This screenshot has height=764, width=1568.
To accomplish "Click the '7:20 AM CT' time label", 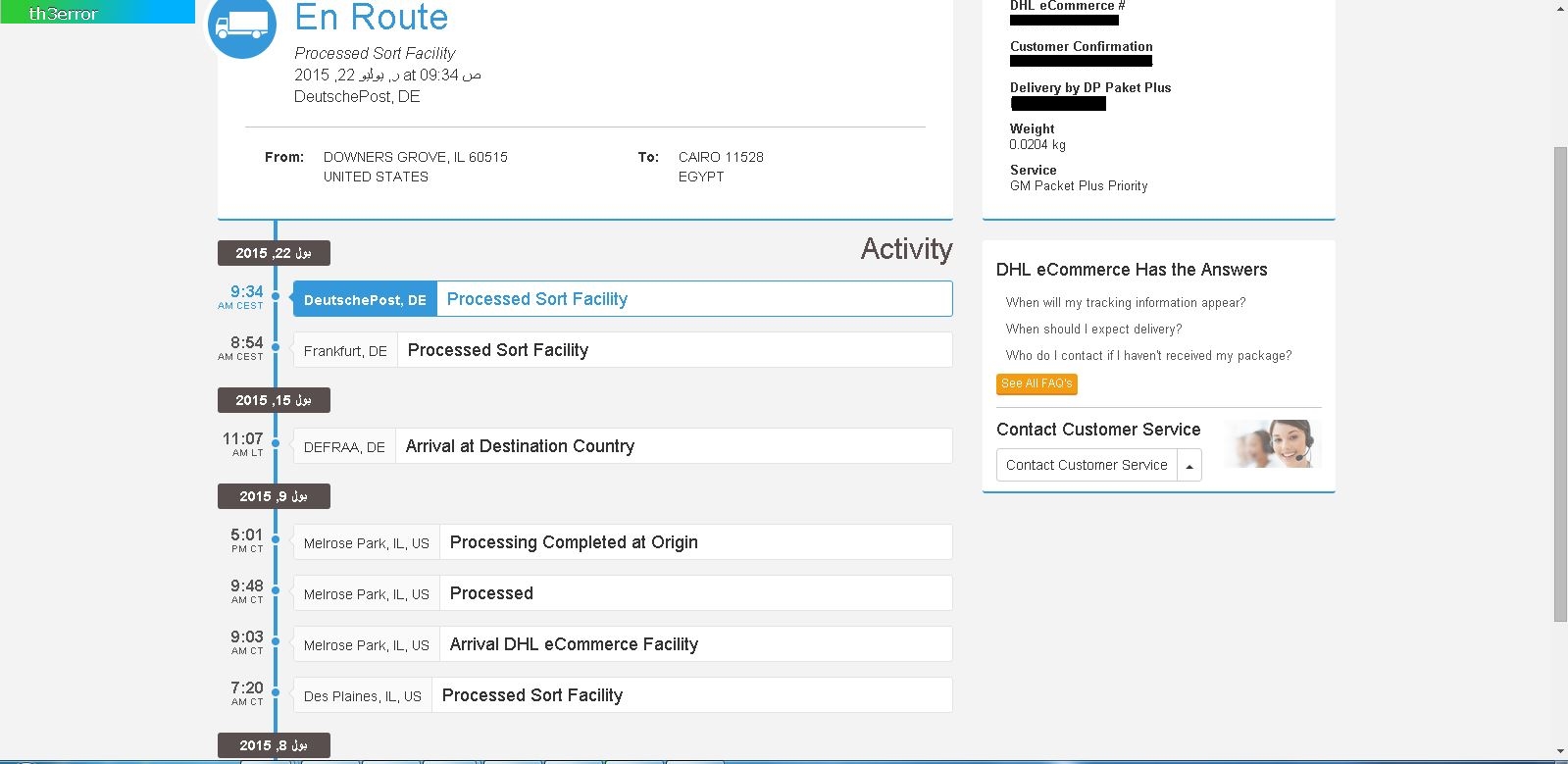I will click(x=247, y=693).
